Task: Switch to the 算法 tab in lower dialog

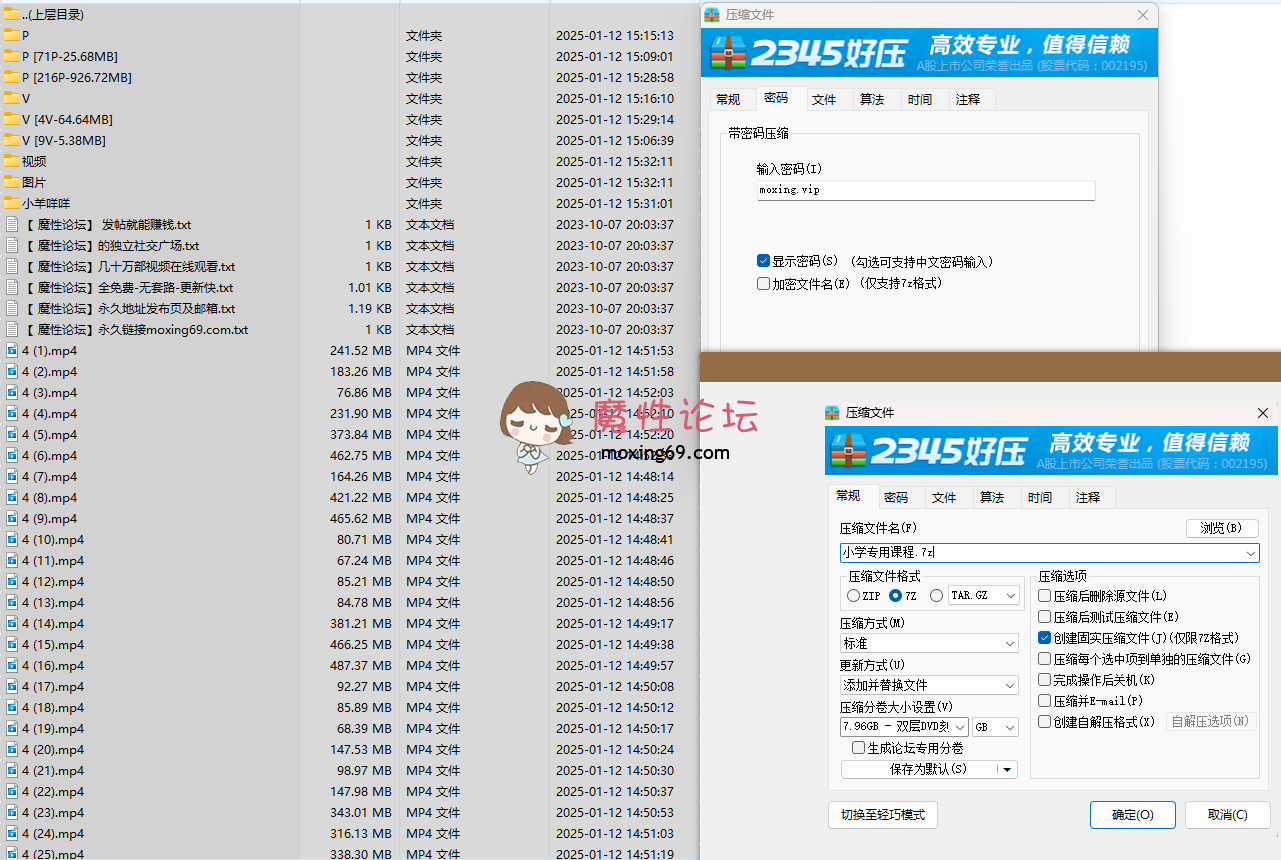Action: pos(992,497)
